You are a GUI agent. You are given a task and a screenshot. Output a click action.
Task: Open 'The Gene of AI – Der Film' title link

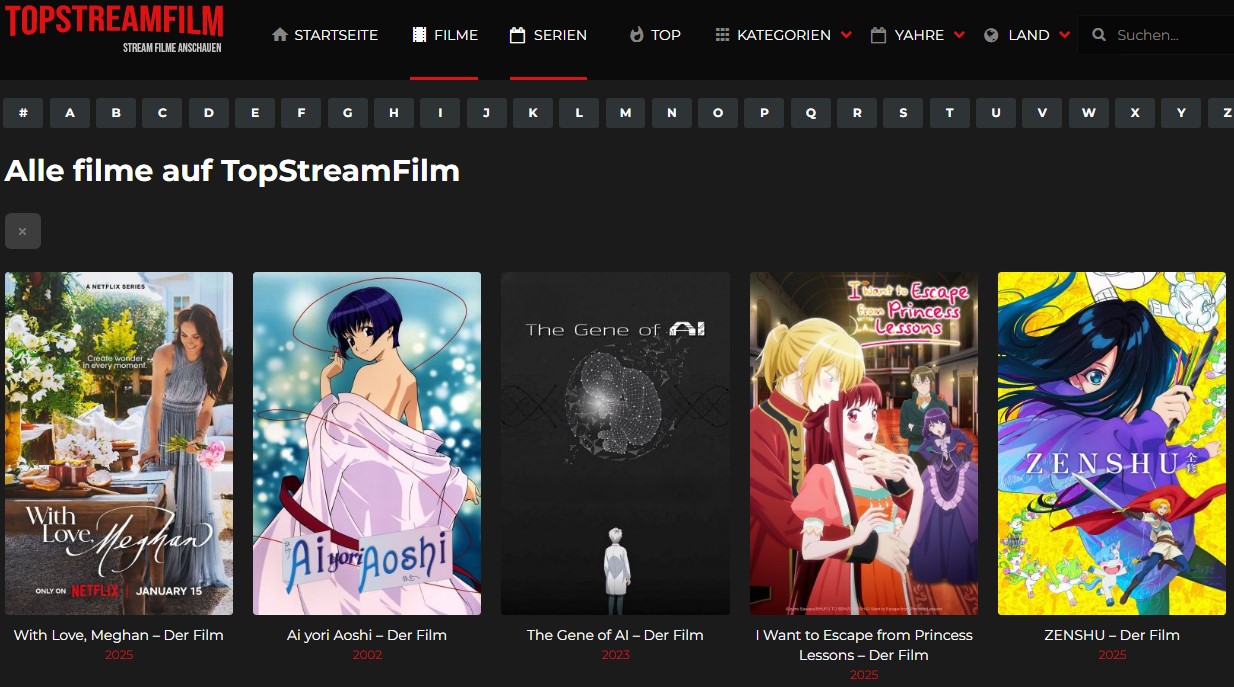615,635
